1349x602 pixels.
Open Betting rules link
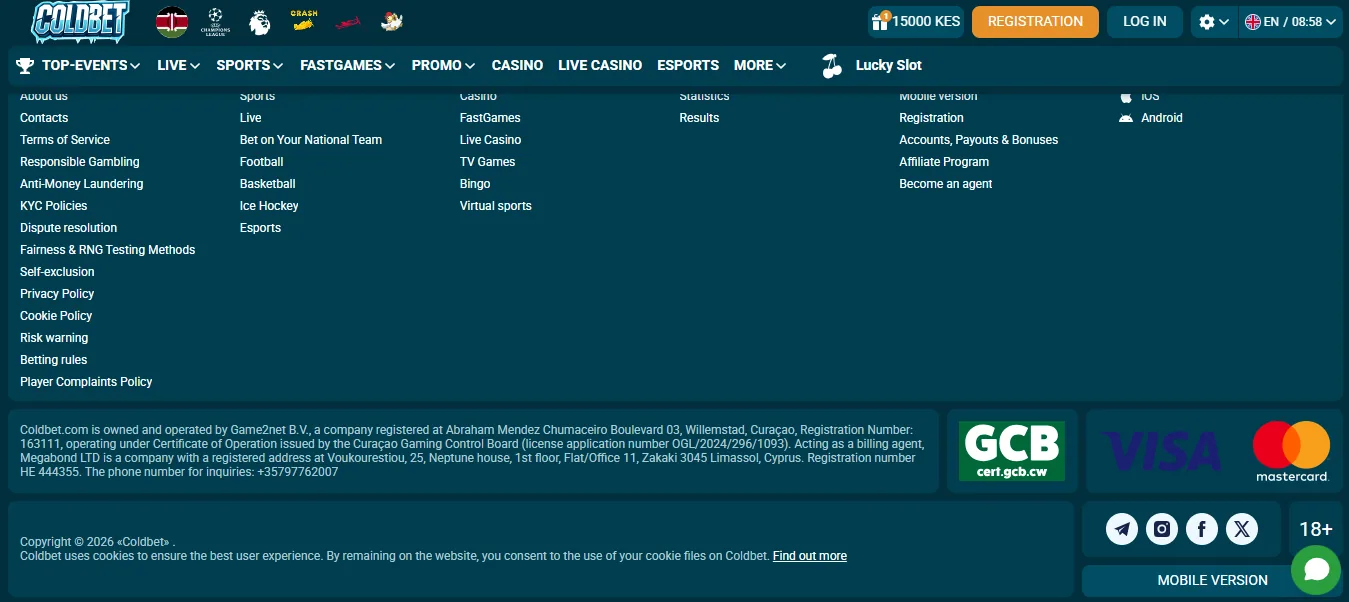(x=54, y=360)
